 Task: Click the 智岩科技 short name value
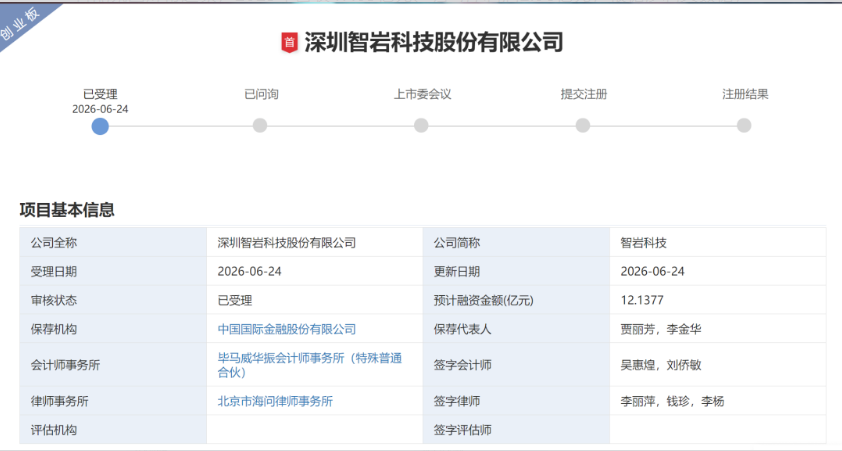(643, 243)
